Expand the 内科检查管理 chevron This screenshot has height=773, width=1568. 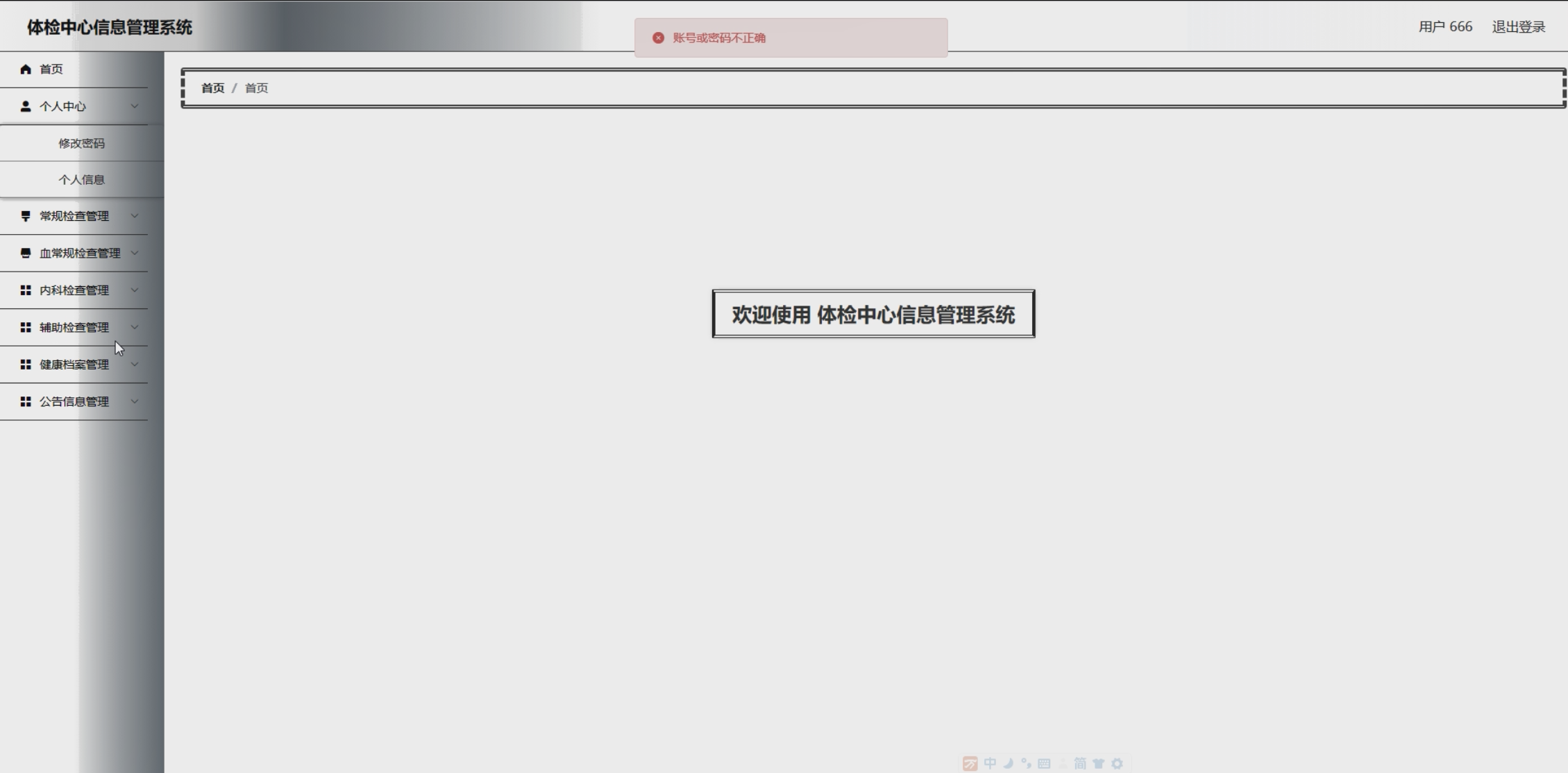pyautogui.click(x=135, y=290)
